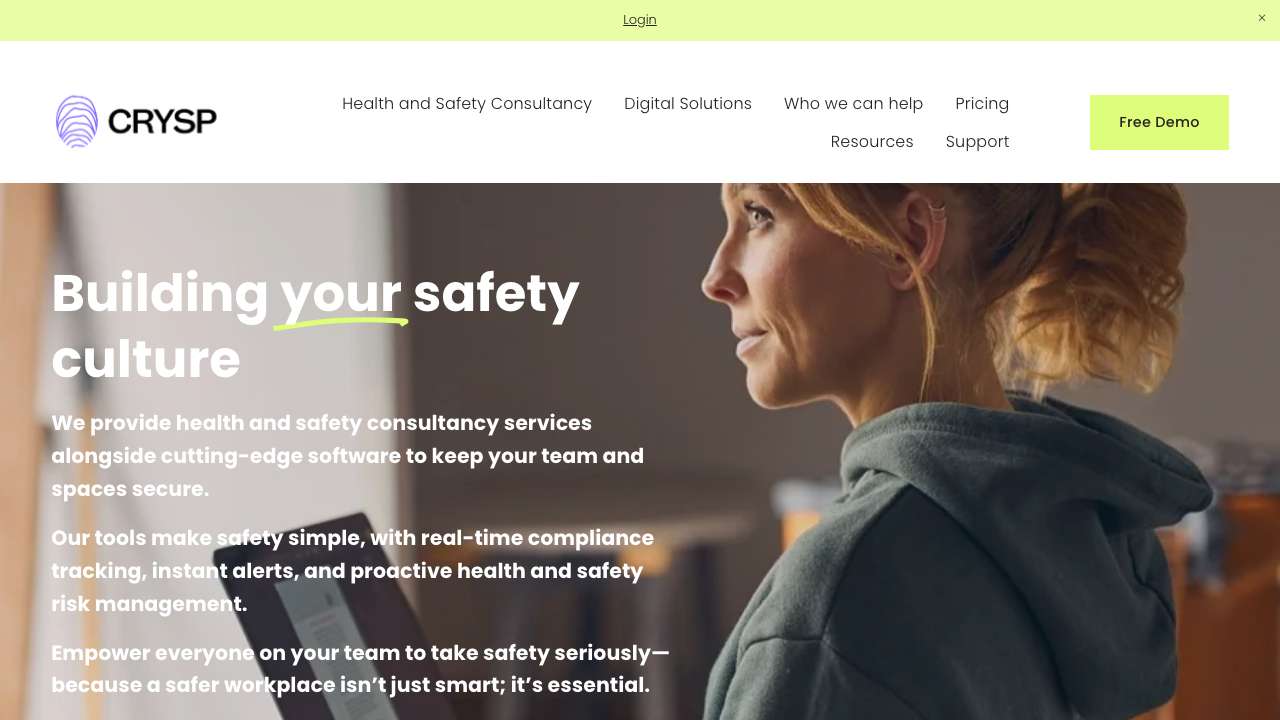This screenshot has width=1280, height=720.
Task: Open the Support navigation item
Action: (x=977, y=142)
